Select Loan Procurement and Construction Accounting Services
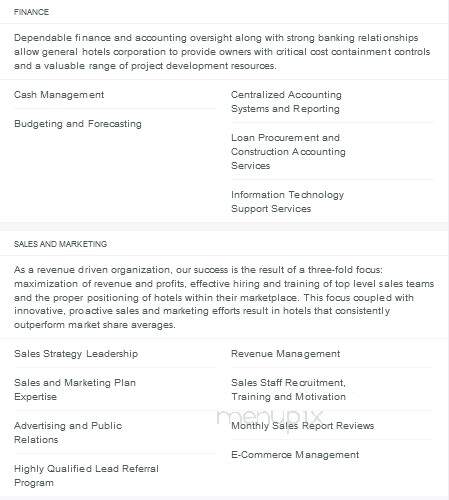 pos(288,152)
